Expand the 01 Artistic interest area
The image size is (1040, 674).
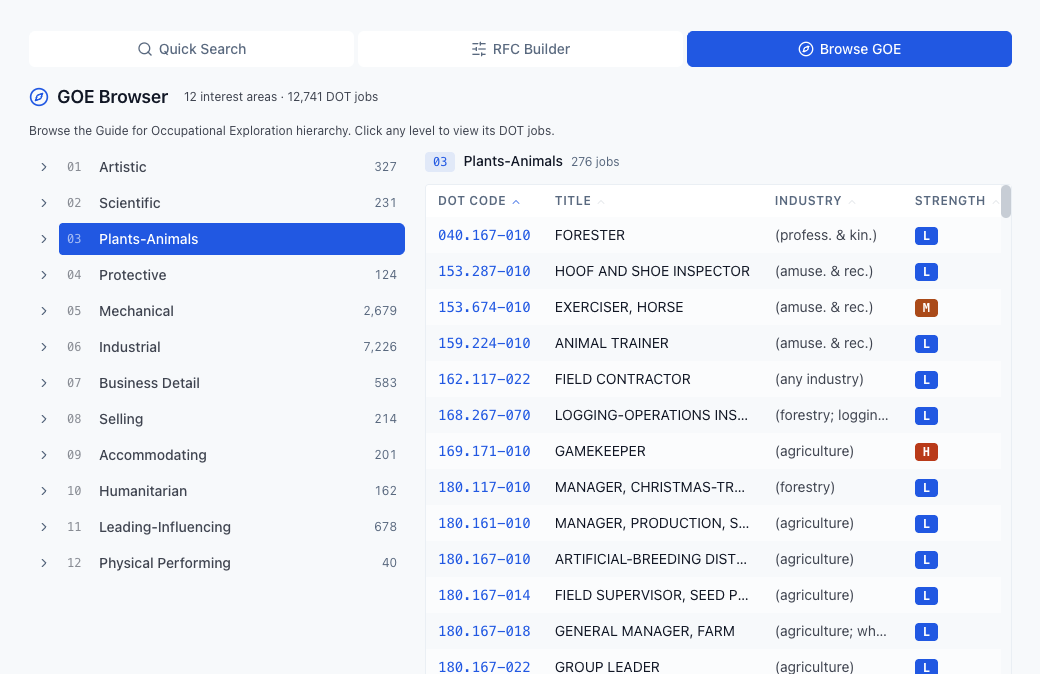click(44, 167)
